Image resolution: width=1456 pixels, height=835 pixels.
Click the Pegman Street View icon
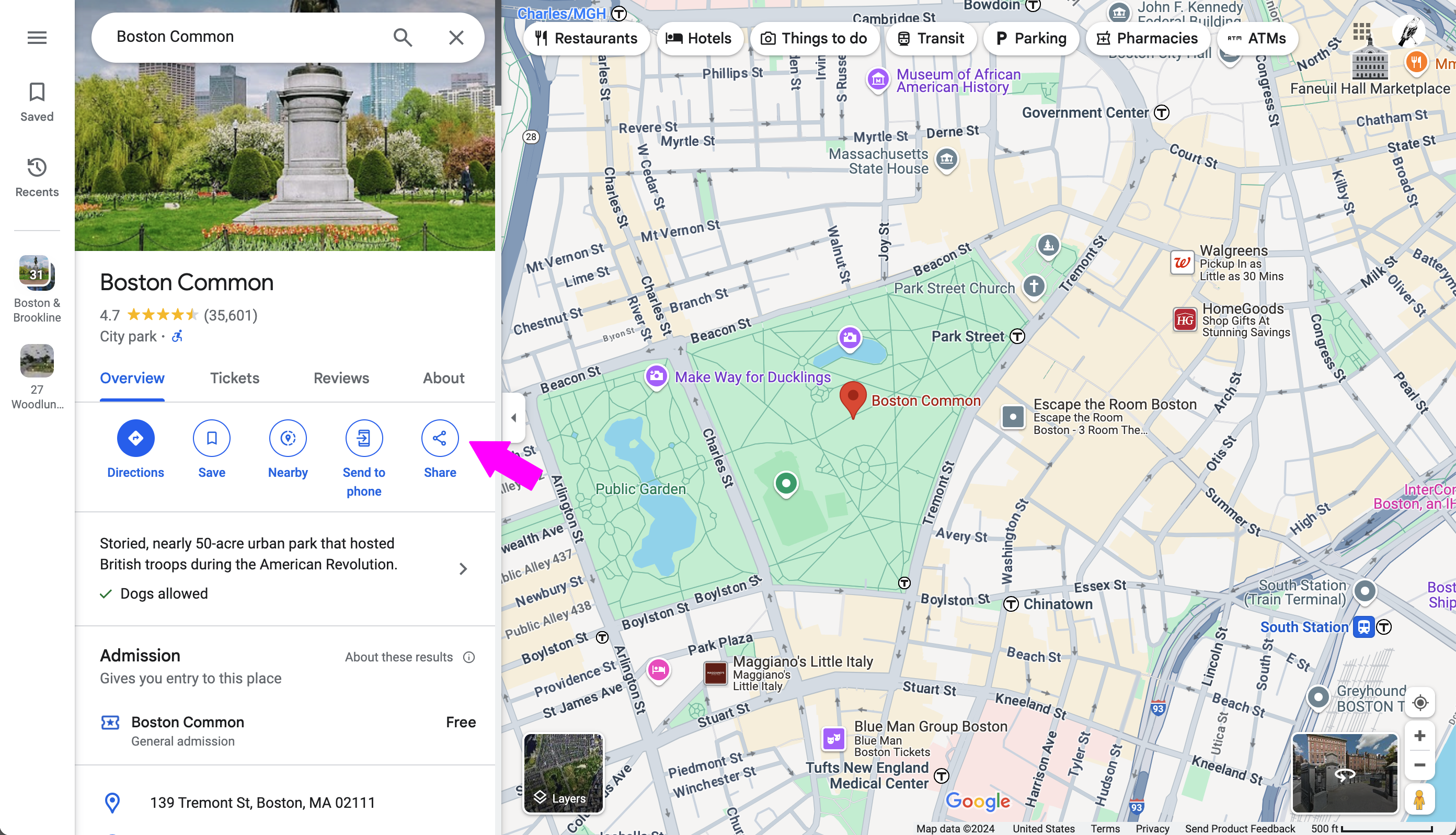click(1420, 799)
